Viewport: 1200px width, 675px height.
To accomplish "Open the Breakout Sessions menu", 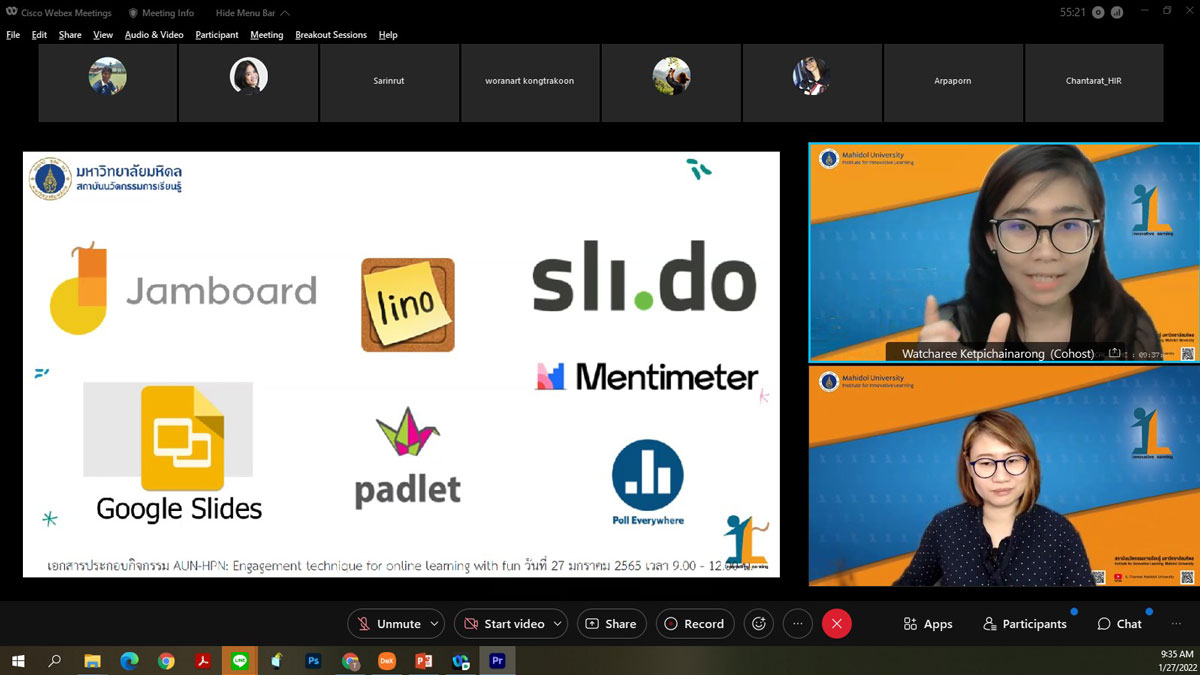I will (331, 35).
